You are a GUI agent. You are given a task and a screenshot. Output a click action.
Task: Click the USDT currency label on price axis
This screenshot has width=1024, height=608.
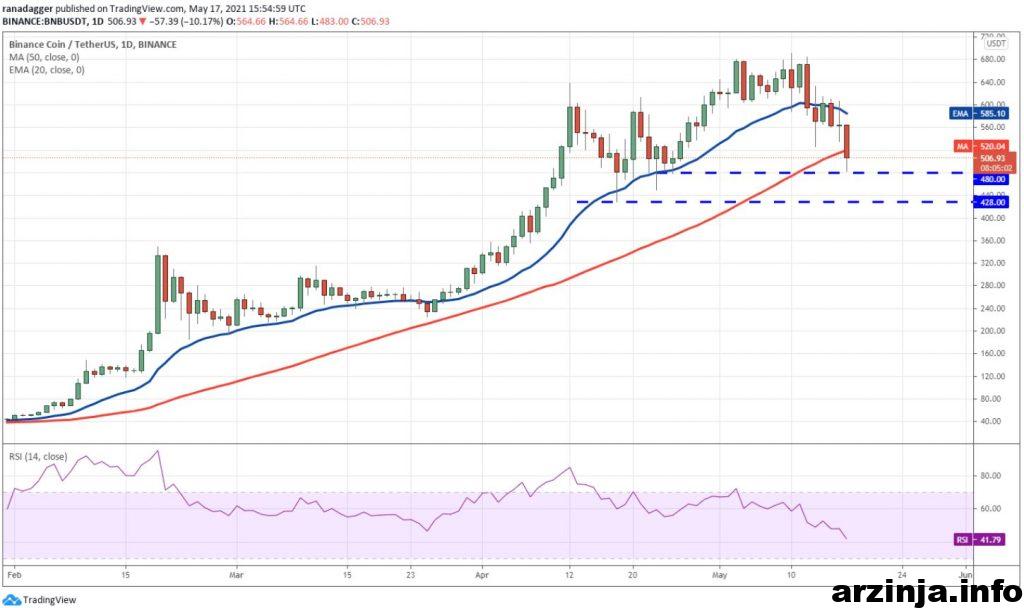point(996,44)
